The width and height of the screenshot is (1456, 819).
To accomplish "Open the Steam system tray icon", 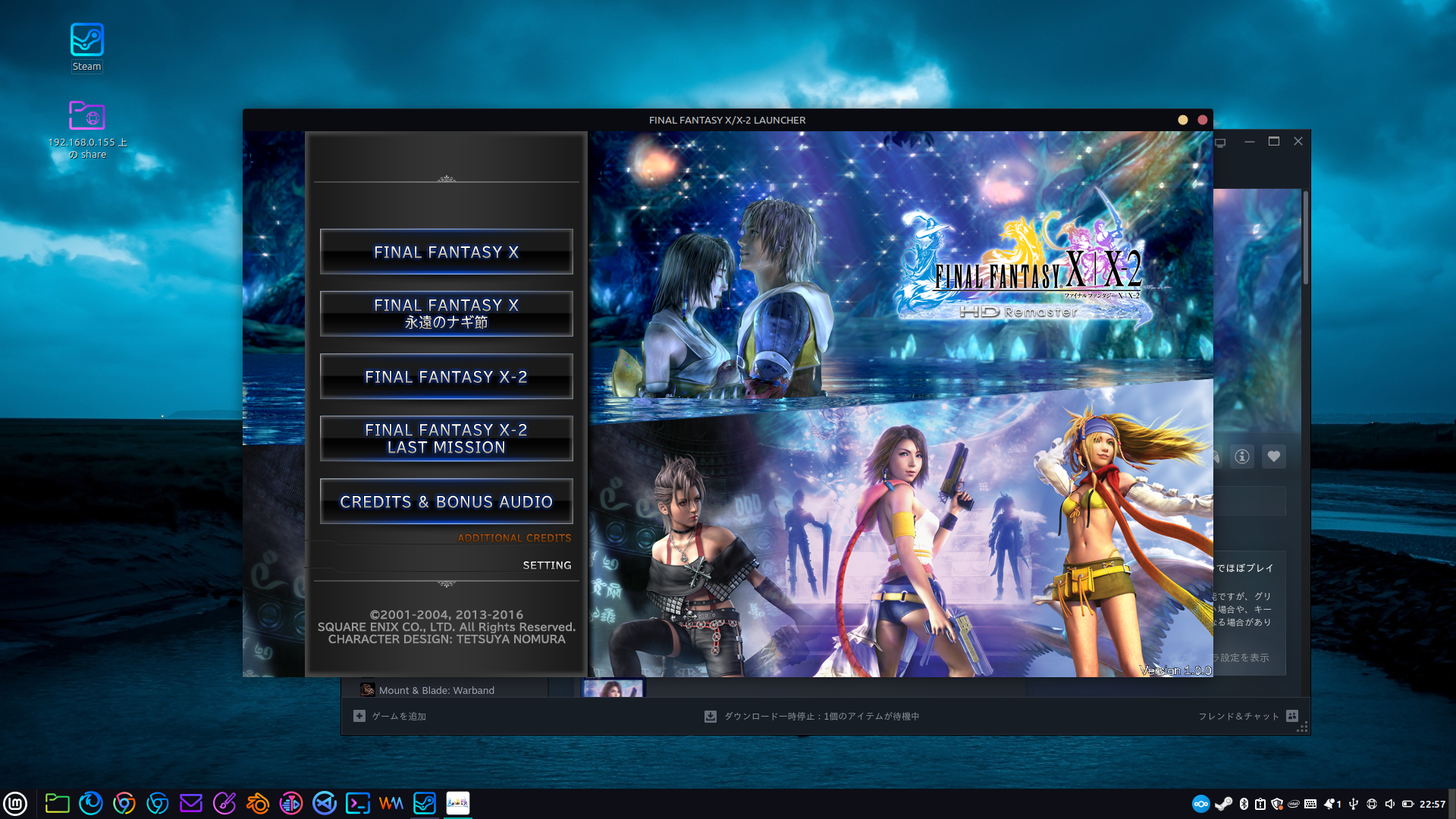I will (1223, 804).
